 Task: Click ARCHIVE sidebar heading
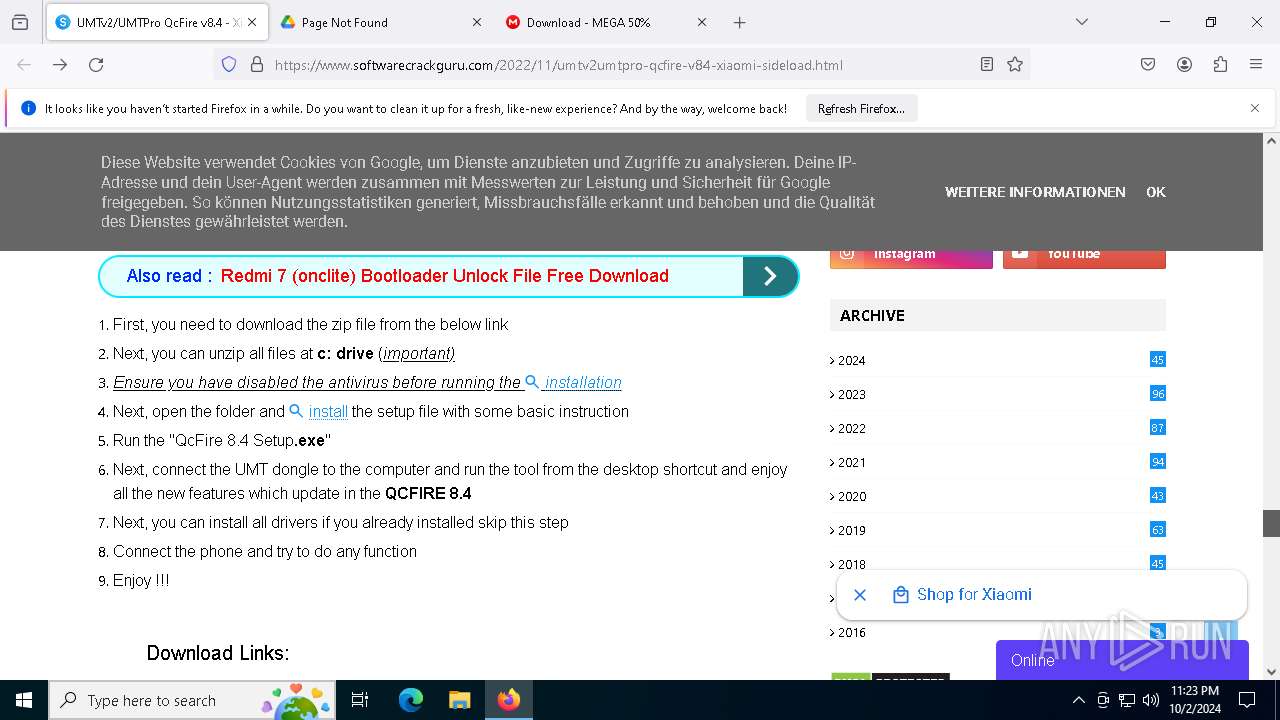coord(872,315)
